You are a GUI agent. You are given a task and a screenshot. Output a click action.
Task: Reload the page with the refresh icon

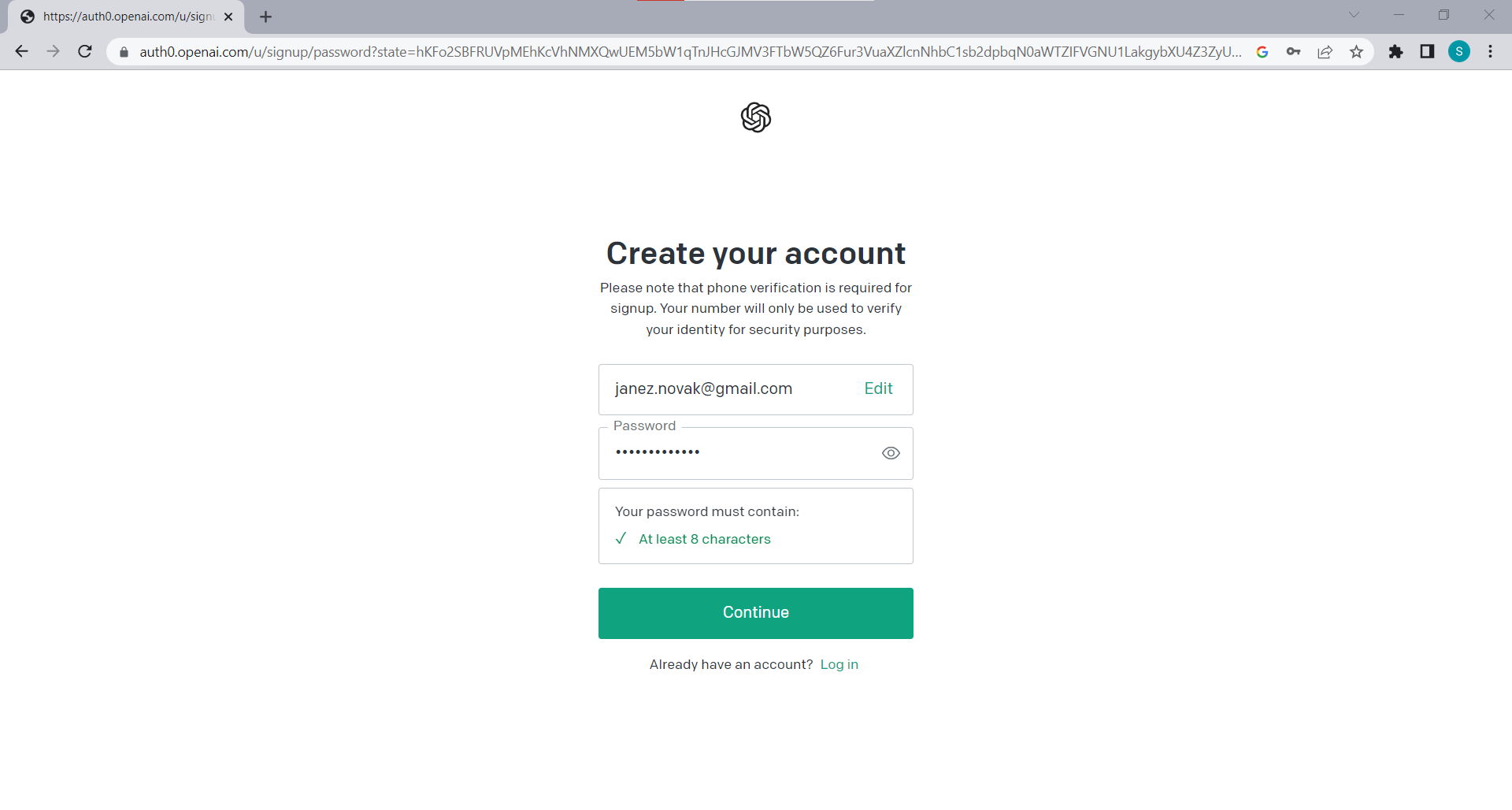coord(85,52)
